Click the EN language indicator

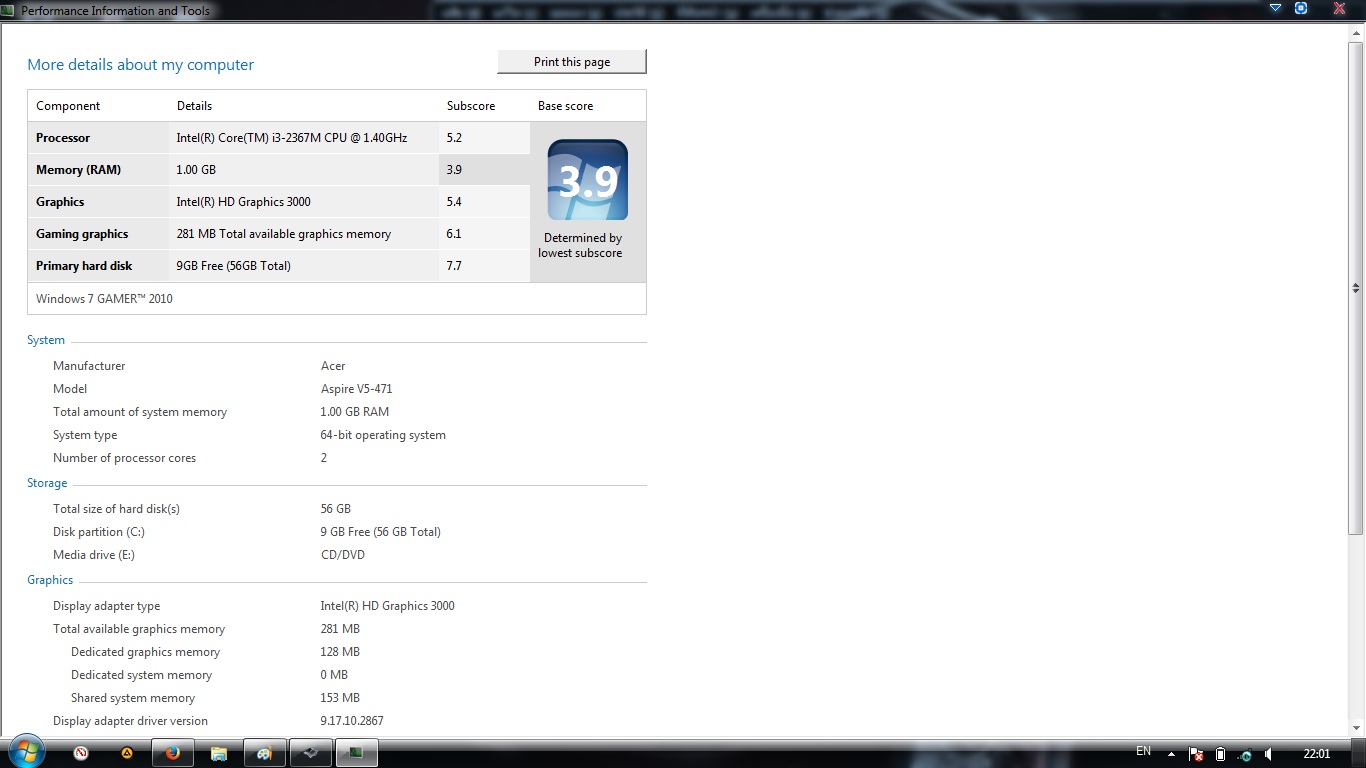[x=1144, y=752]
